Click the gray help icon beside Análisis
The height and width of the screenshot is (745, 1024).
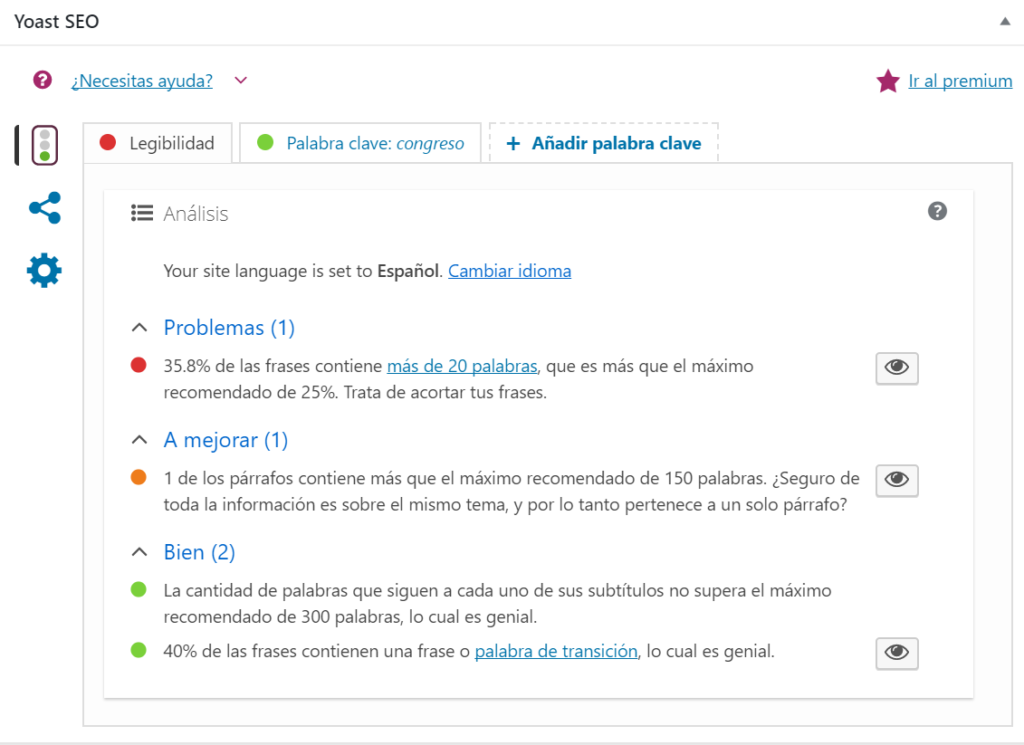coord(937,211)
